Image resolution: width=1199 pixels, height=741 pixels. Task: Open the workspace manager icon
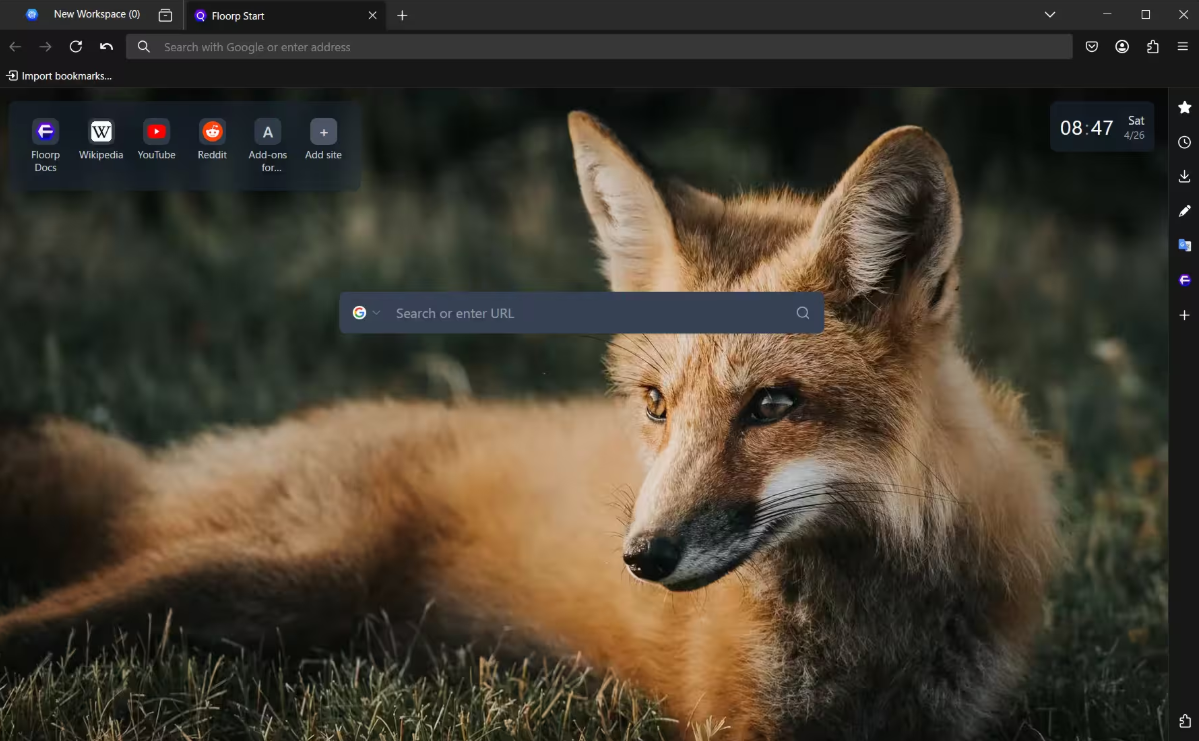point(166,15)
